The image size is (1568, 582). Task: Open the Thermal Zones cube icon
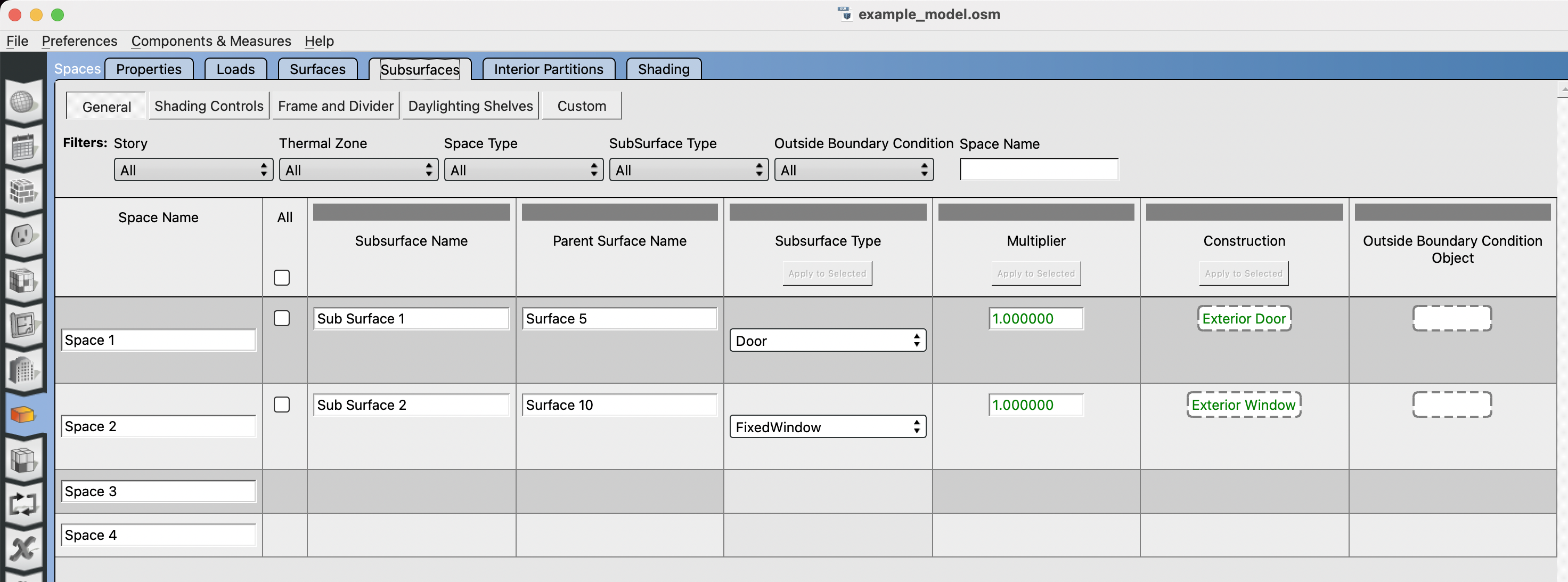pyautogui.click(x=22, y=459)
